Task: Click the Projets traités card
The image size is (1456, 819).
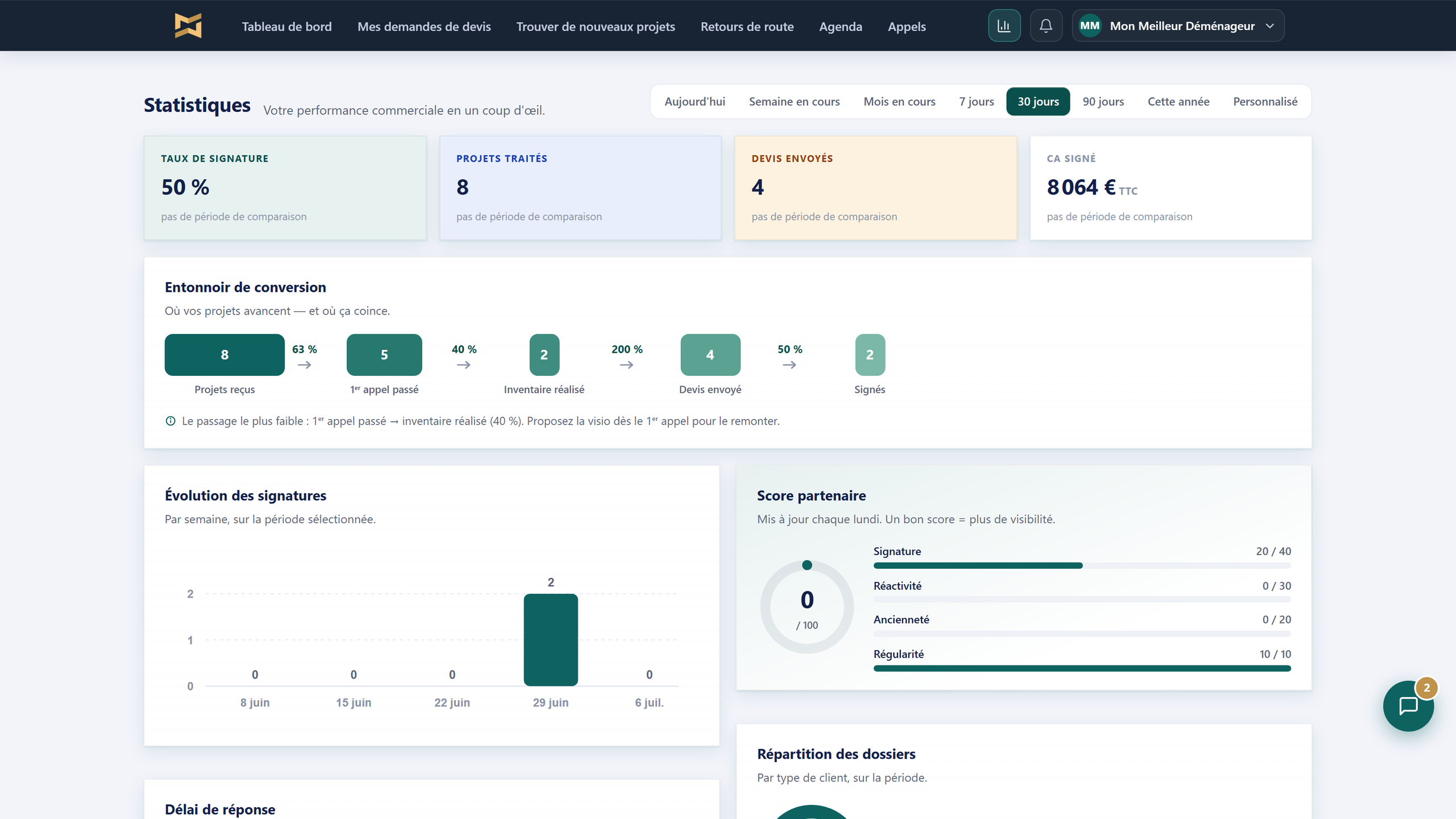Action: point(580,188)
